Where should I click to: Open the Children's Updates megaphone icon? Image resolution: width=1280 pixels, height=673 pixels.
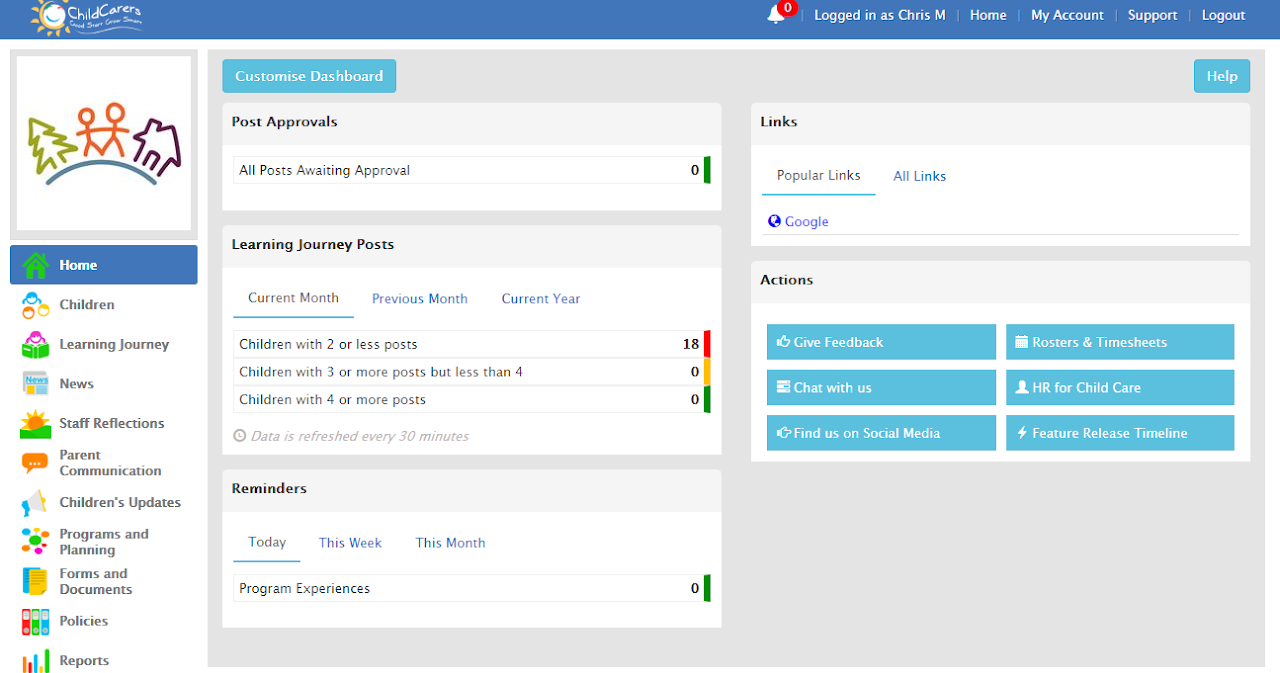click(x=35, y=503)
